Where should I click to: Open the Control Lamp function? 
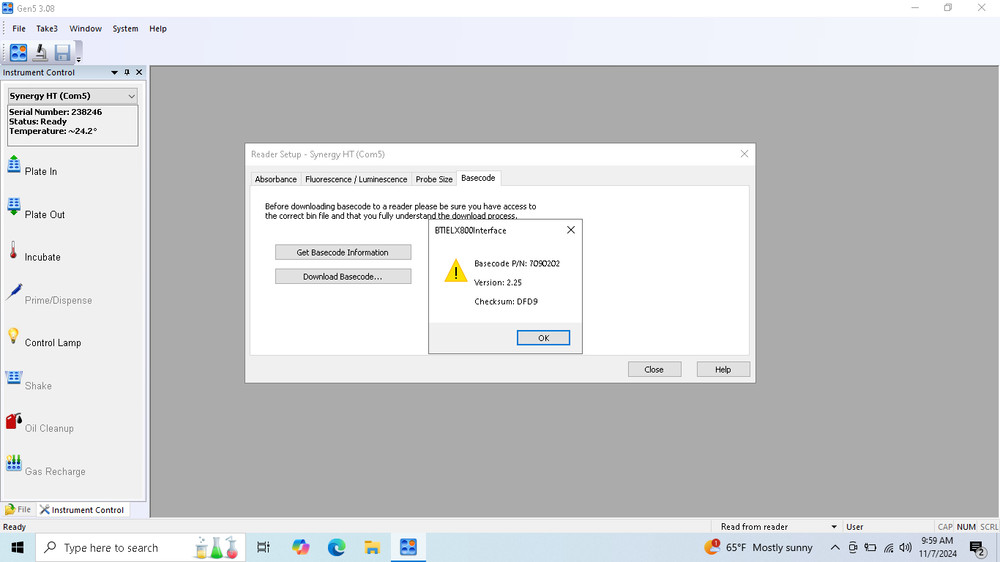point(52,343)
